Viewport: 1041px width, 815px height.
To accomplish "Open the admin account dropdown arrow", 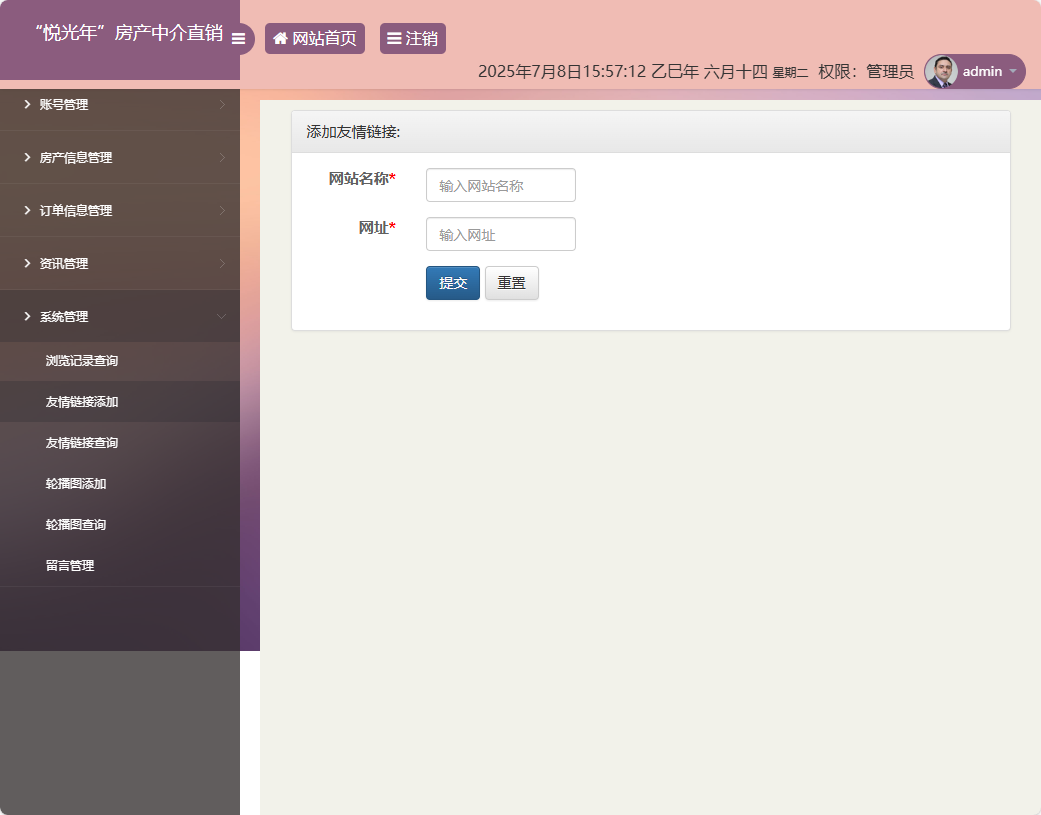I will 1013,72.
